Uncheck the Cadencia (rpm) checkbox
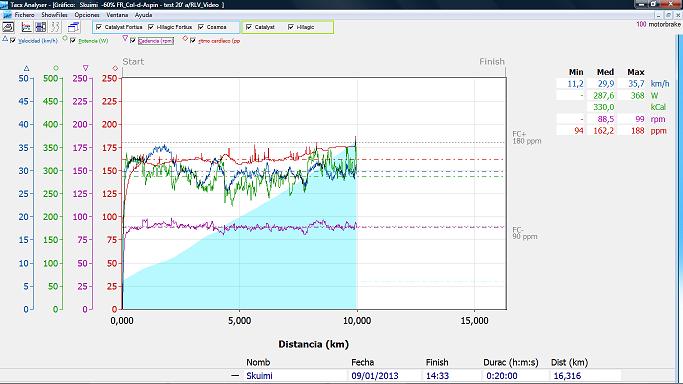 coord(133,40)
